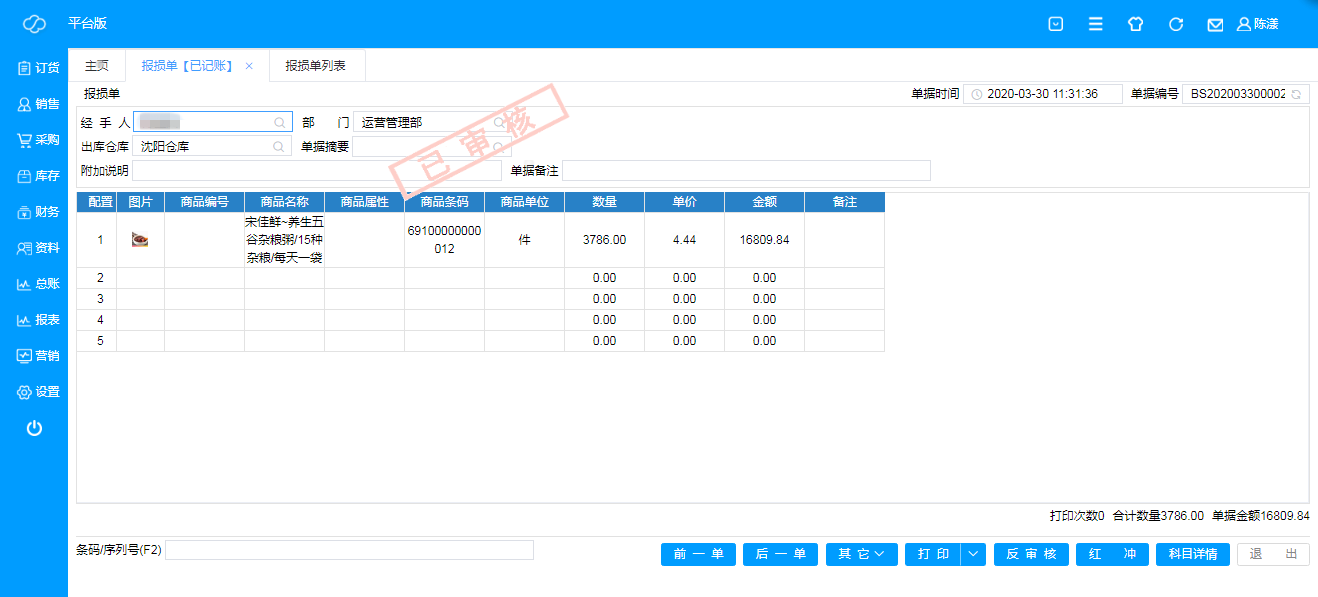Viewport: 1318px width, 597px height.
Task: Click the 前一单 button
Action: [x=699, y=554]
